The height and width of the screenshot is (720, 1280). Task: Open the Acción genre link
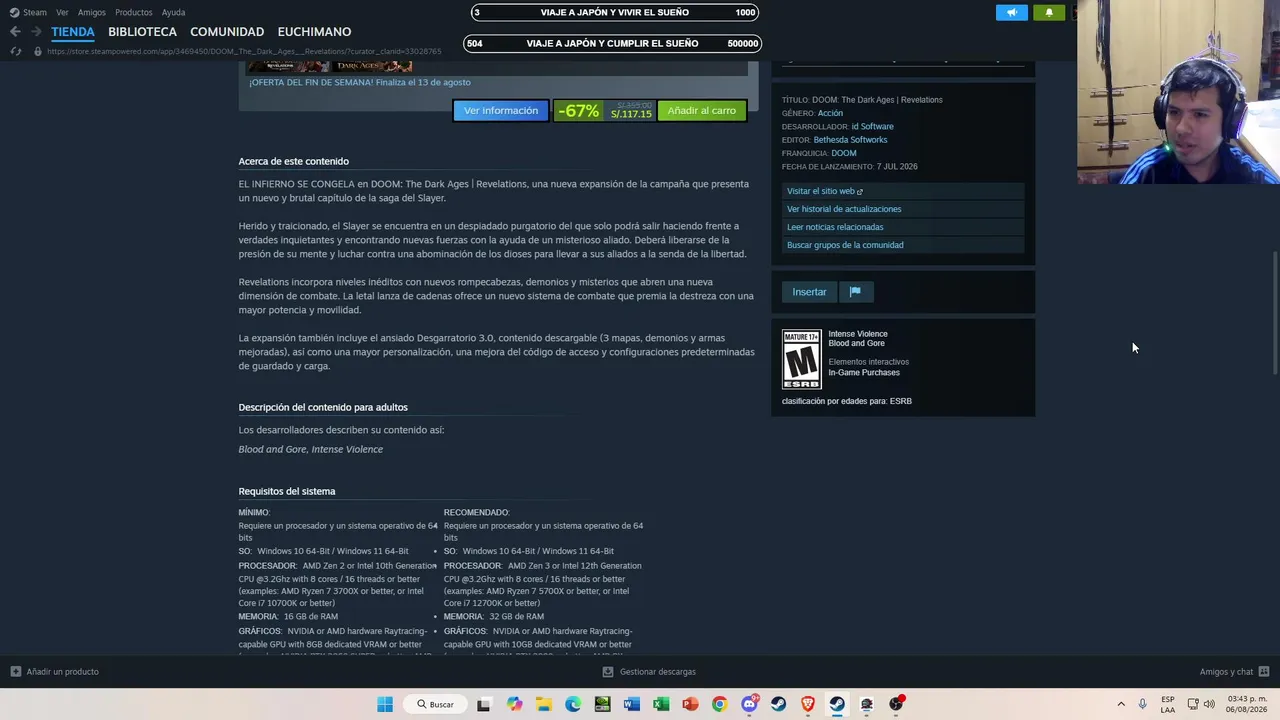[x=830, y=113]
